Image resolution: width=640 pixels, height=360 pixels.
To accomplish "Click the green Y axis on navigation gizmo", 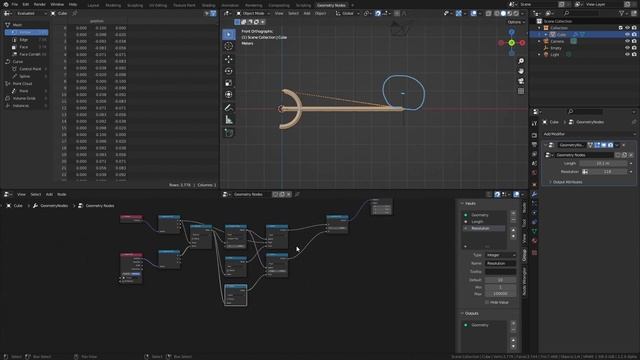I will [x=511, y=42].
